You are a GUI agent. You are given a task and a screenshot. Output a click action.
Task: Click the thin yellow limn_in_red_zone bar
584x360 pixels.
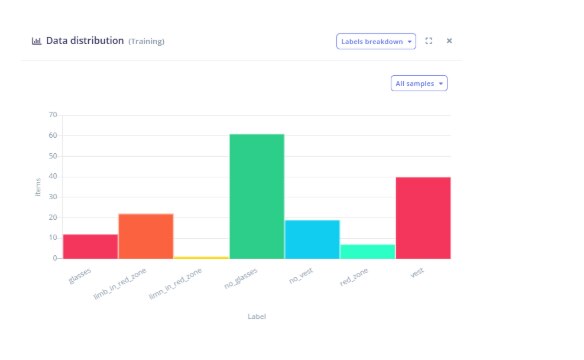point(201,258)
